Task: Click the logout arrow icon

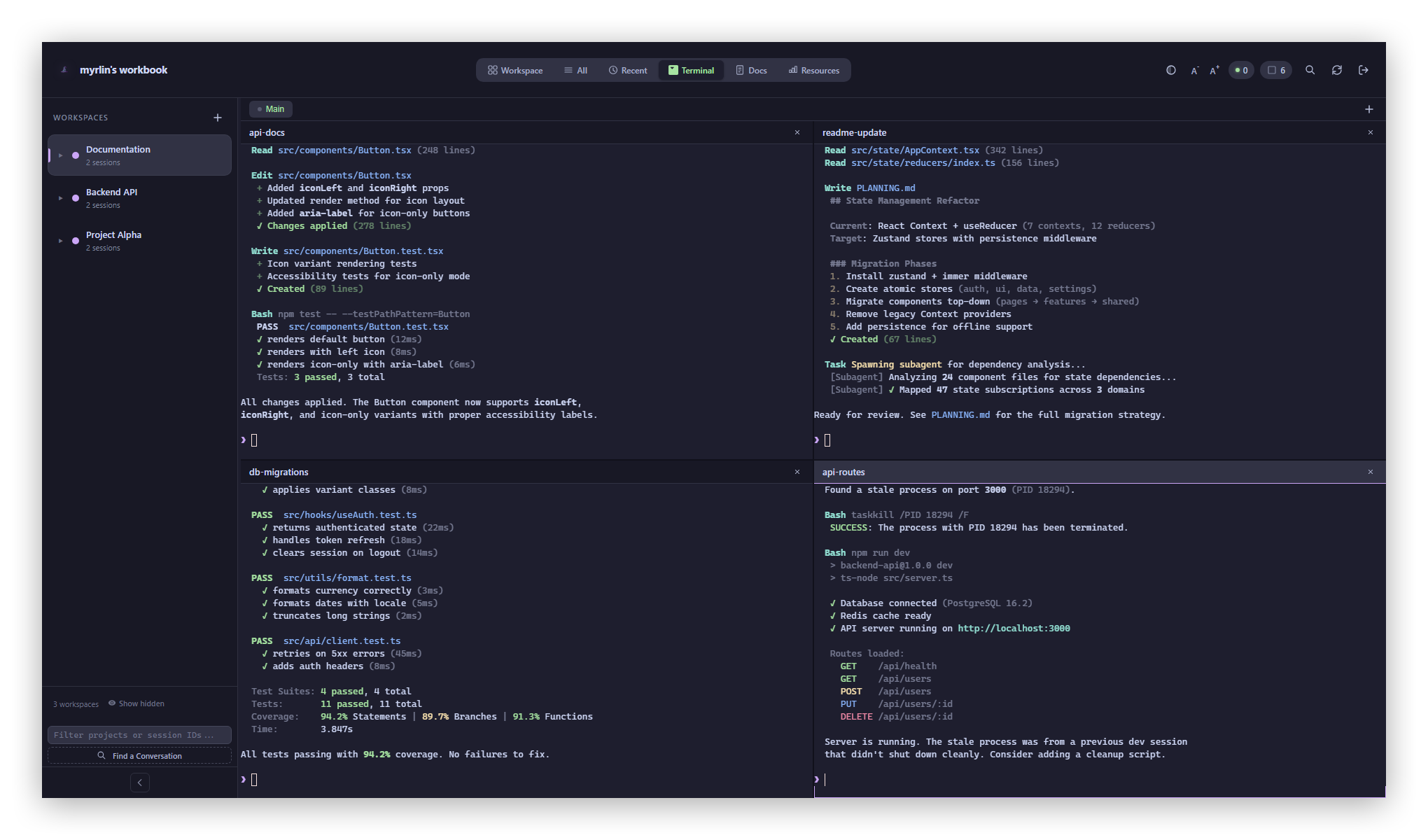Action: click(x=1363, y=70)
